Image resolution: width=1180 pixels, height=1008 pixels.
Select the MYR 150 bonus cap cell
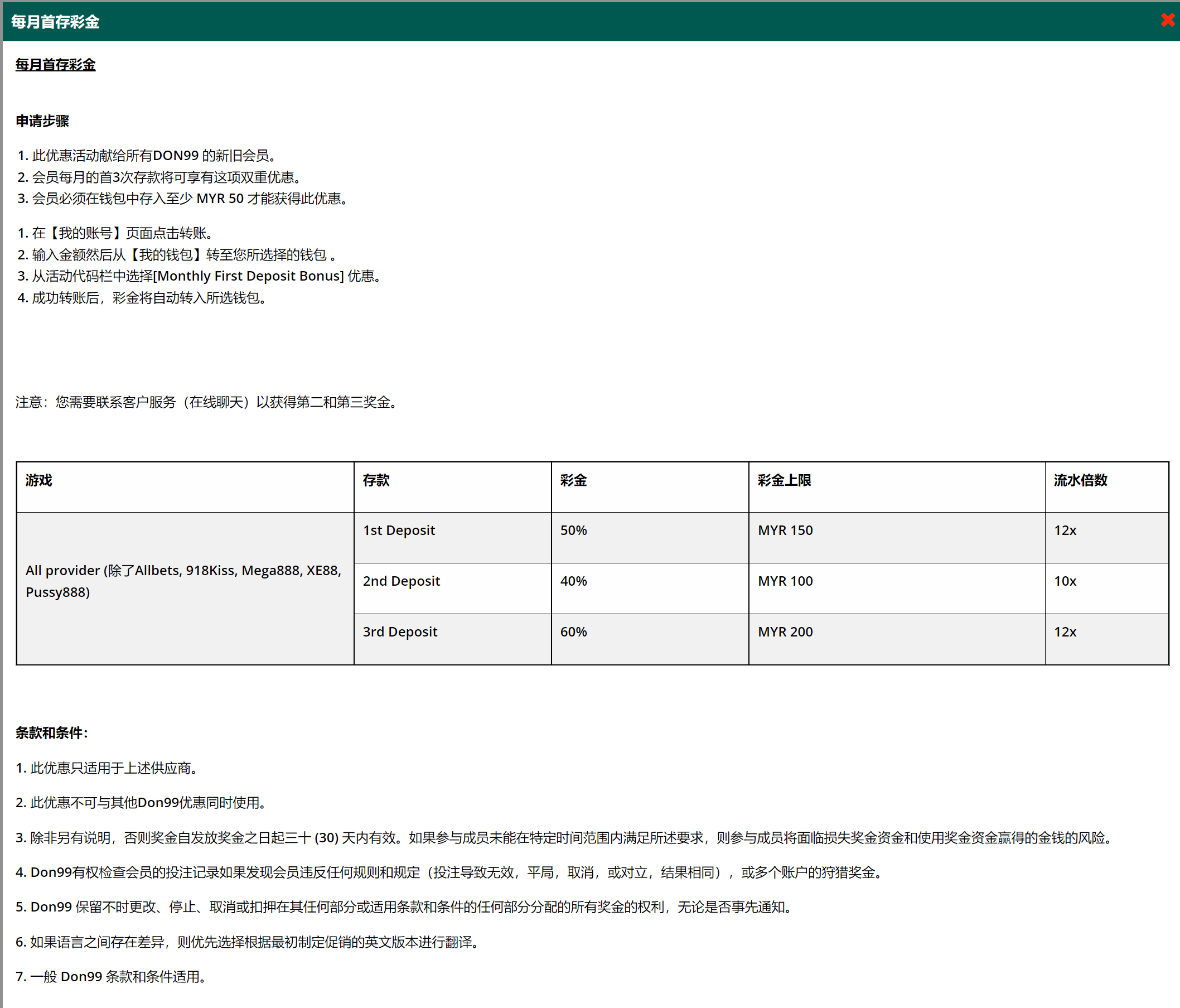(x=785, y=530)
